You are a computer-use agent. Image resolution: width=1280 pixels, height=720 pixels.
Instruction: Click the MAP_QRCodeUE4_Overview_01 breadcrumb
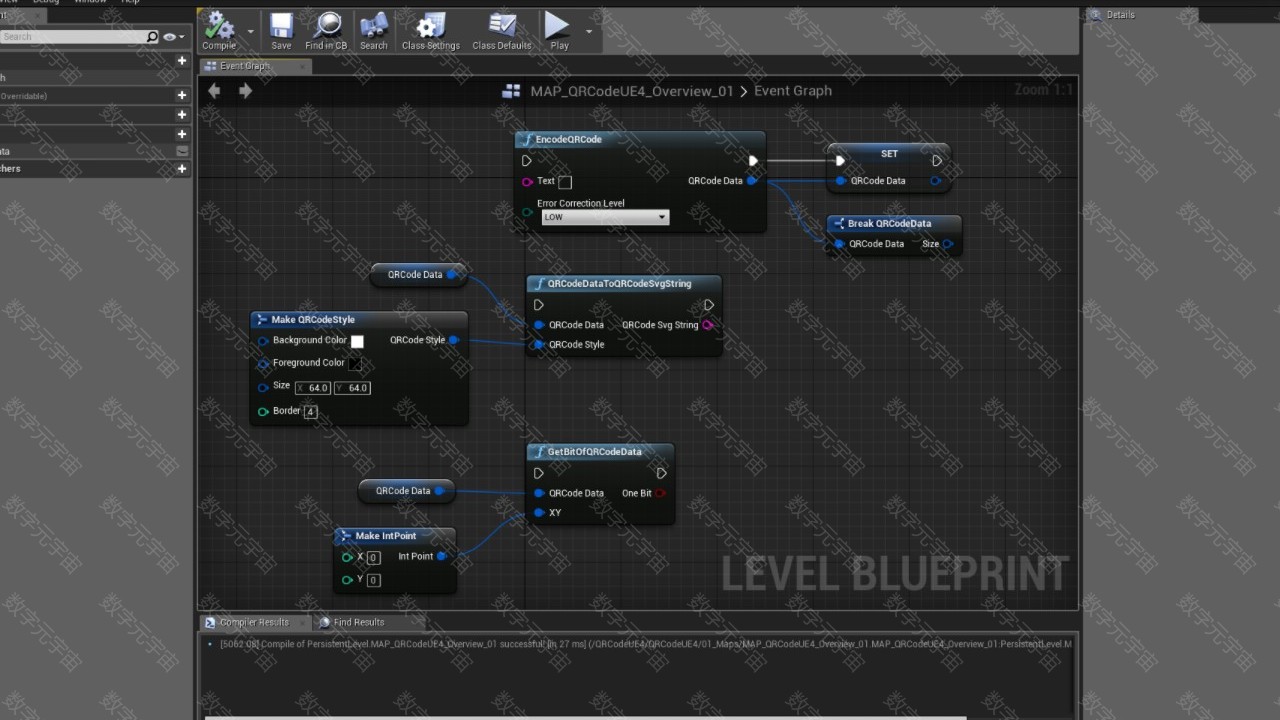(632, 91)
